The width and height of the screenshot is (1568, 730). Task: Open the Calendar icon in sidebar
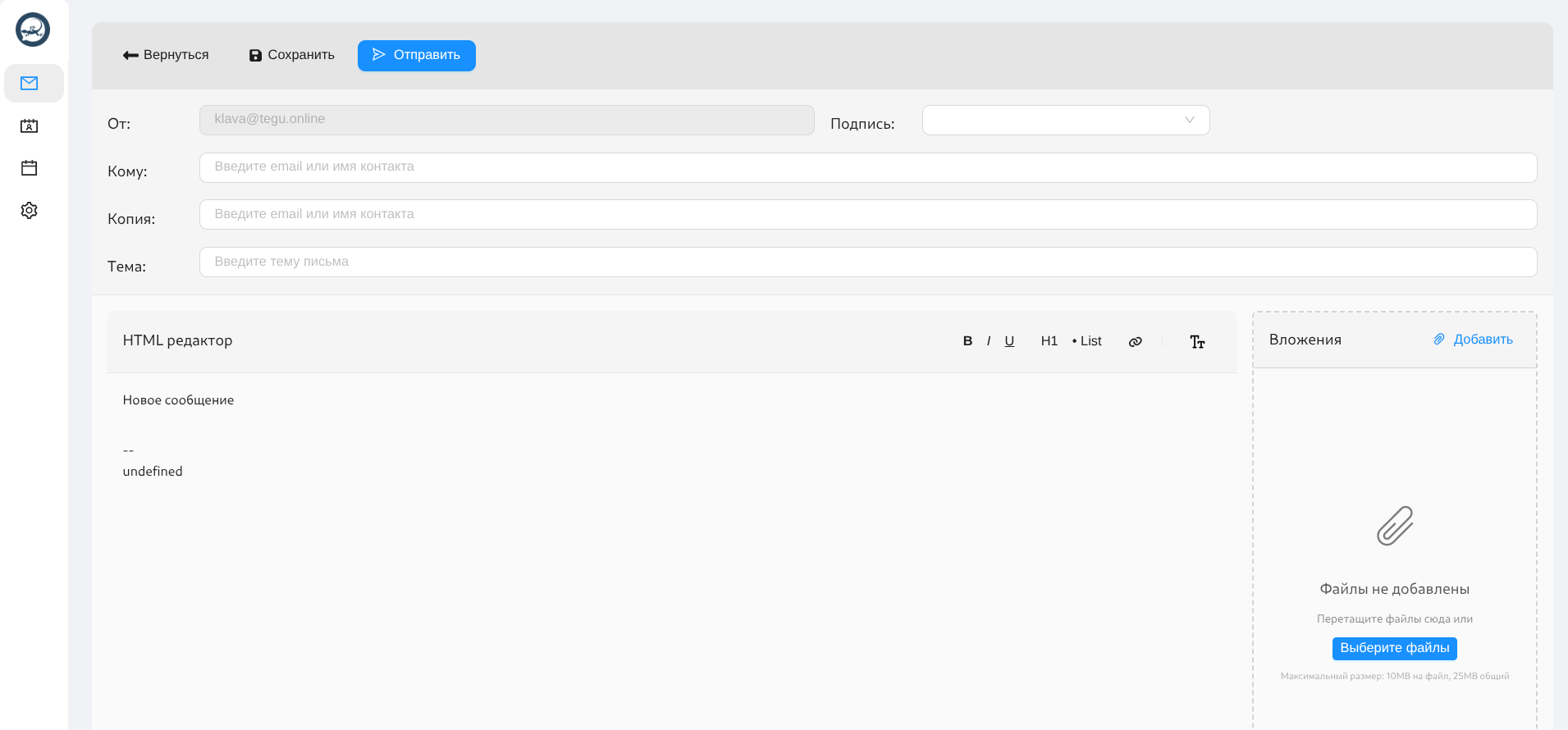pos(30,168)
